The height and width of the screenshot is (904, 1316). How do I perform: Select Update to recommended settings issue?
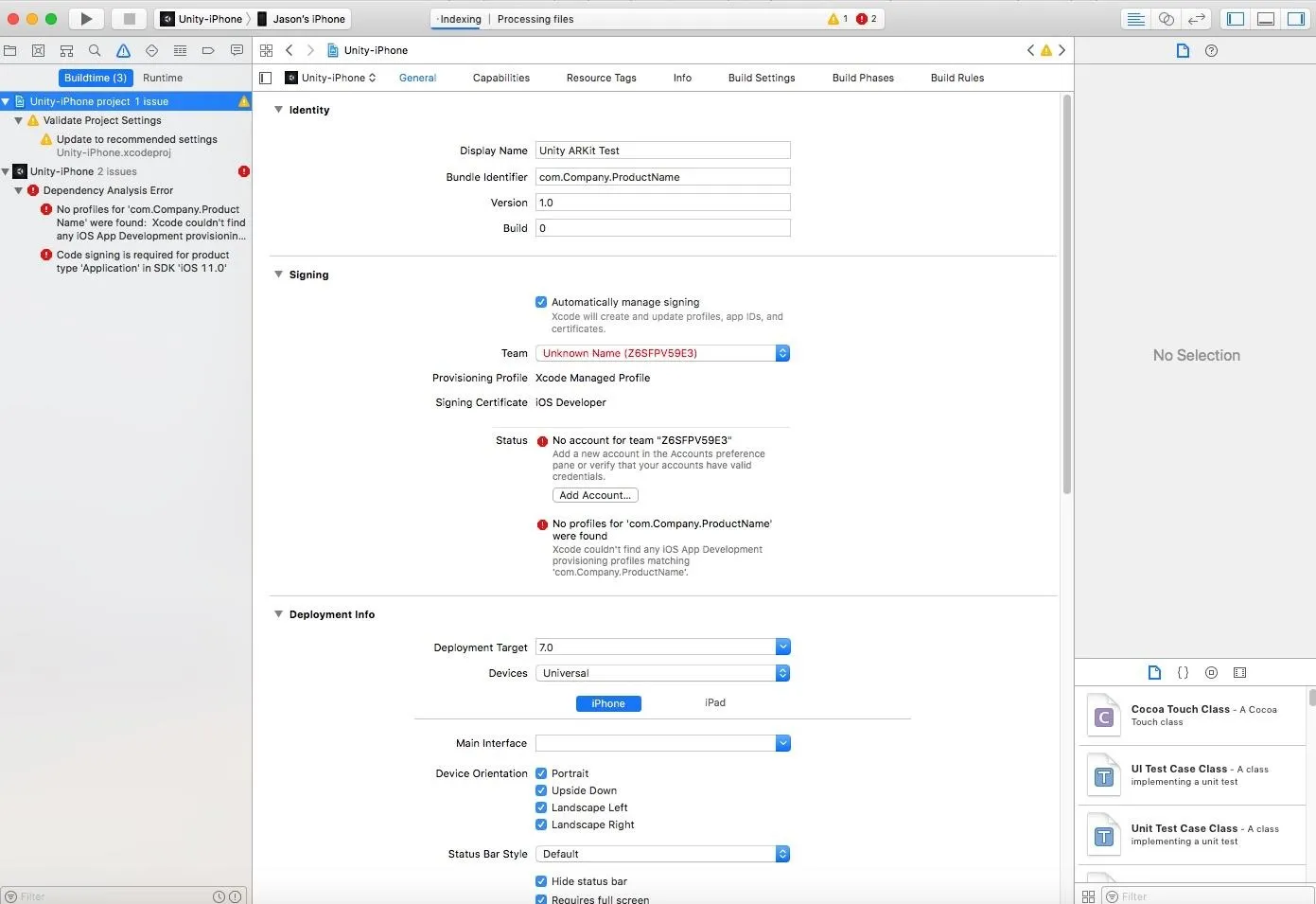(137, 139)
